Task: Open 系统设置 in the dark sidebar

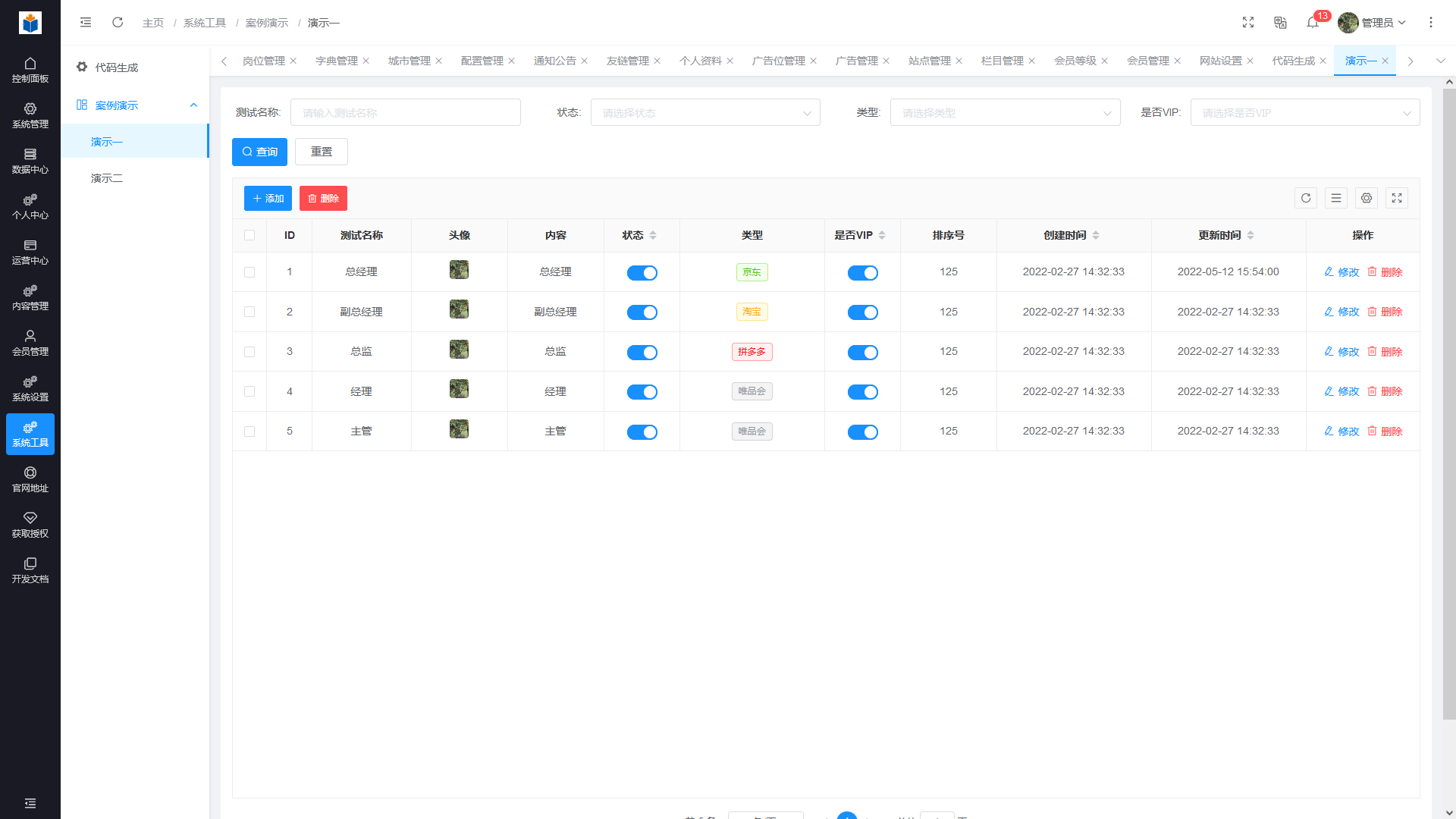Action: (30, 388)
